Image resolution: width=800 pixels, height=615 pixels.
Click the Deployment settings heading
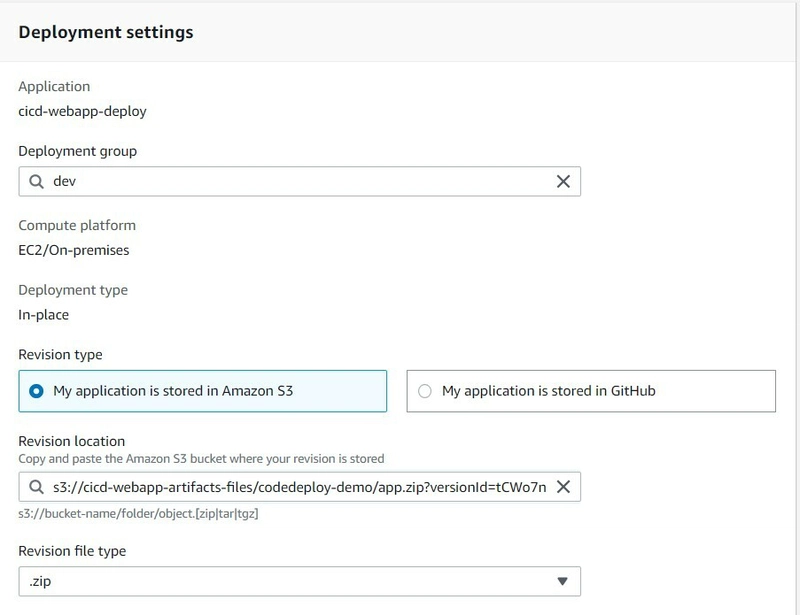106,32
